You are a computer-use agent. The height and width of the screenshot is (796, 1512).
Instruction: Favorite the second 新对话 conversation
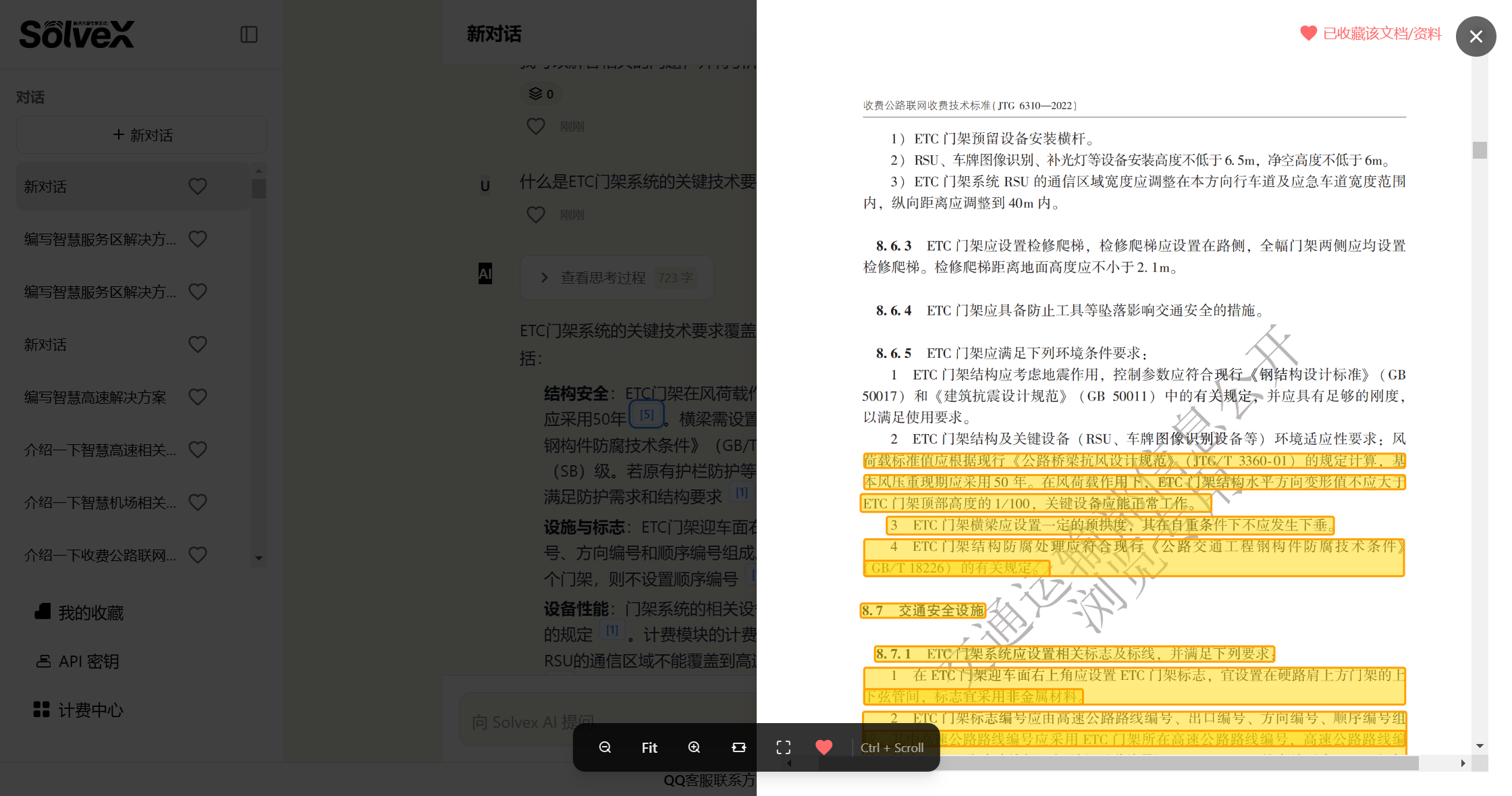point(198,344)
